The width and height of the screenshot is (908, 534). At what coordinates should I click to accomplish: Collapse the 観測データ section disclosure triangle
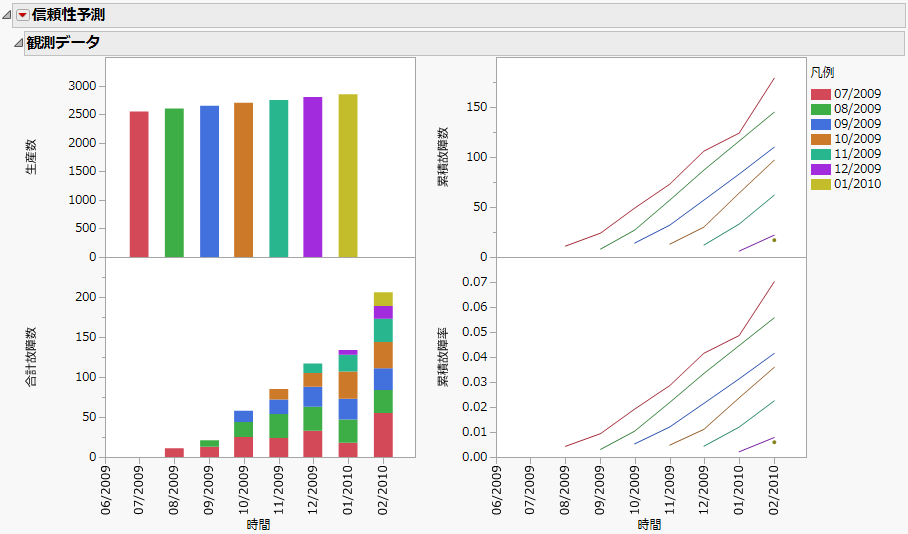point(18,43)
